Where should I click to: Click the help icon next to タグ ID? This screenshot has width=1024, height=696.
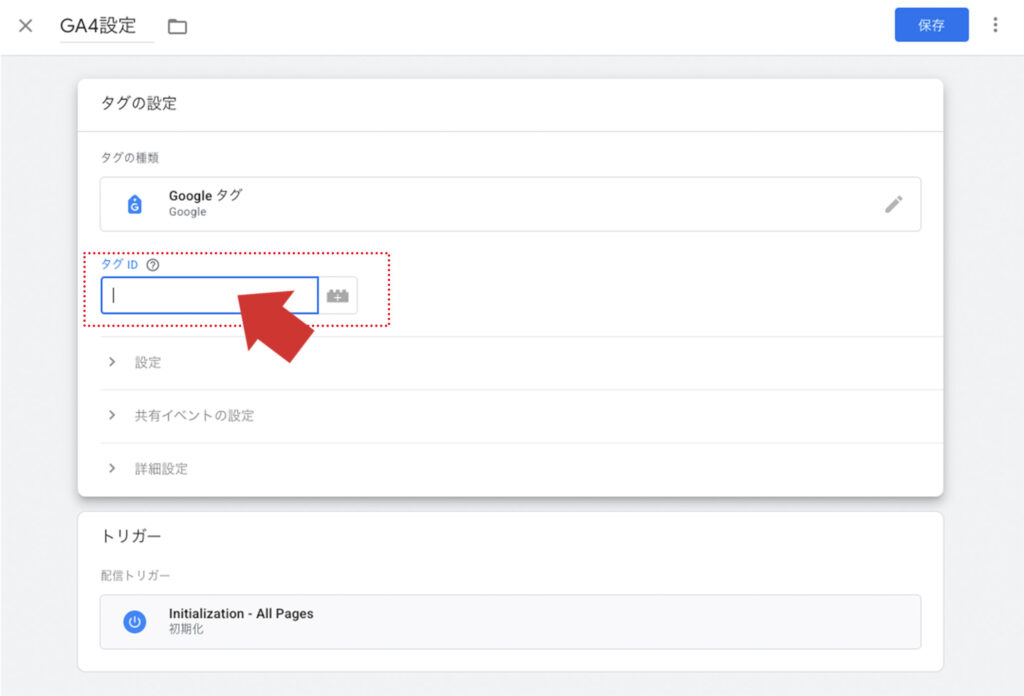pyautogui.click(x=153, y=265)
